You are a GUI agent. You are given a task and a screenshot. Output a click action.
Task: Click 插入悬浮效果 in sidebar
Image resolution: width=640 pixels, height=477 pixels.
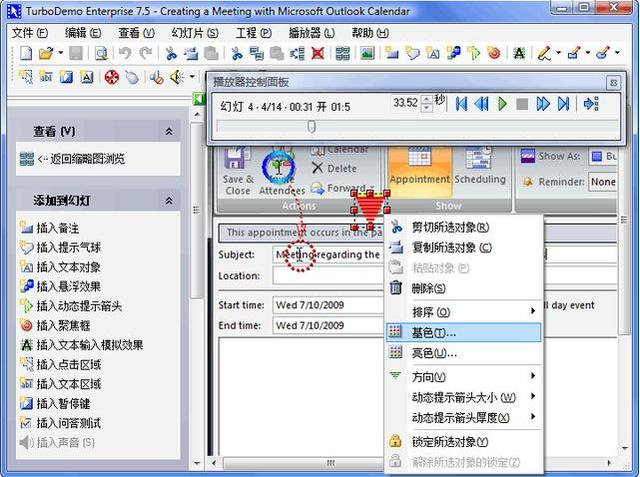pyautogui.click(x=60, y=286)
